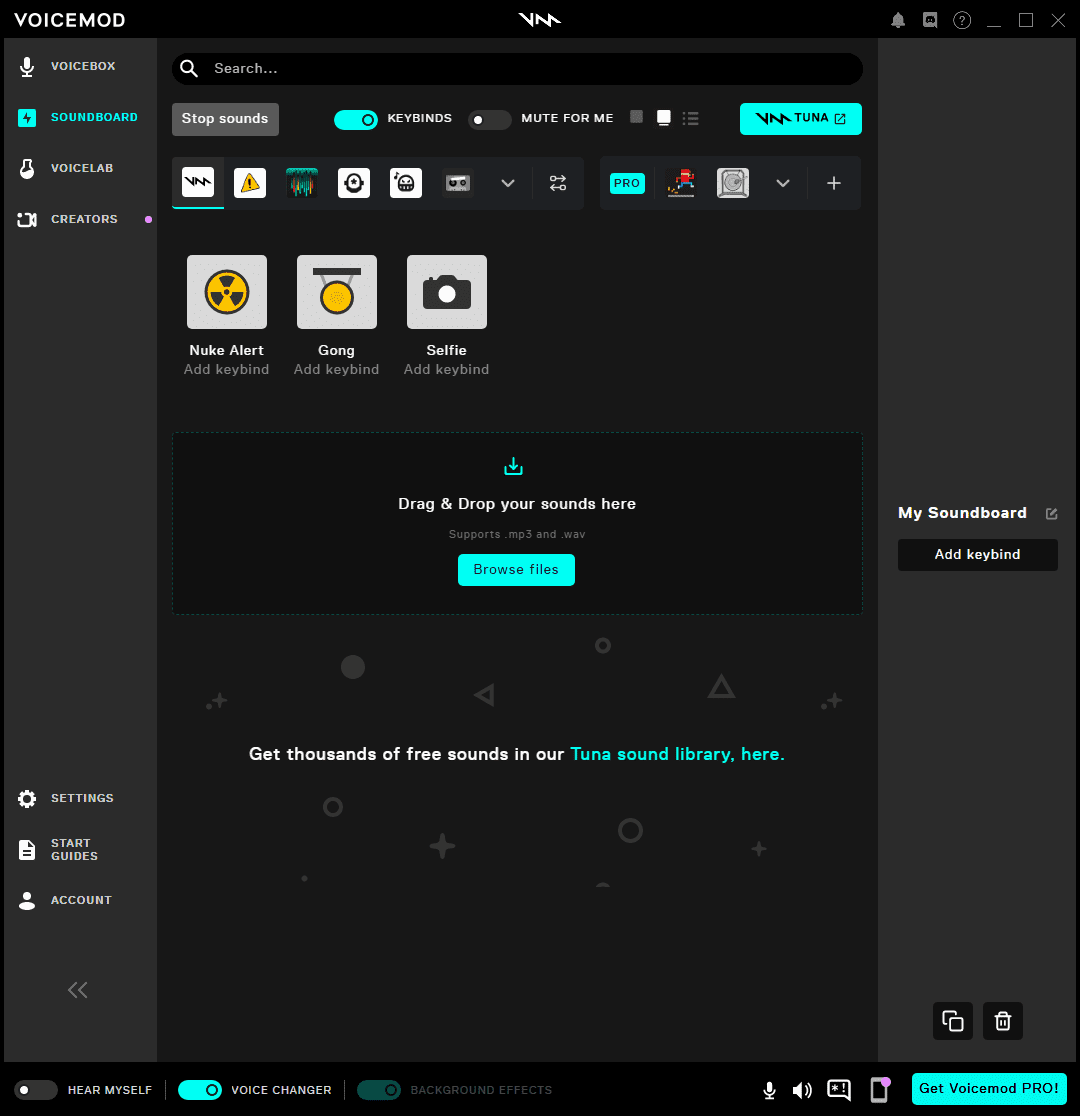The width and height of the screenshot is (1080, 1116).
Task: Add keybind under Selfie
Action: point(446,369)
